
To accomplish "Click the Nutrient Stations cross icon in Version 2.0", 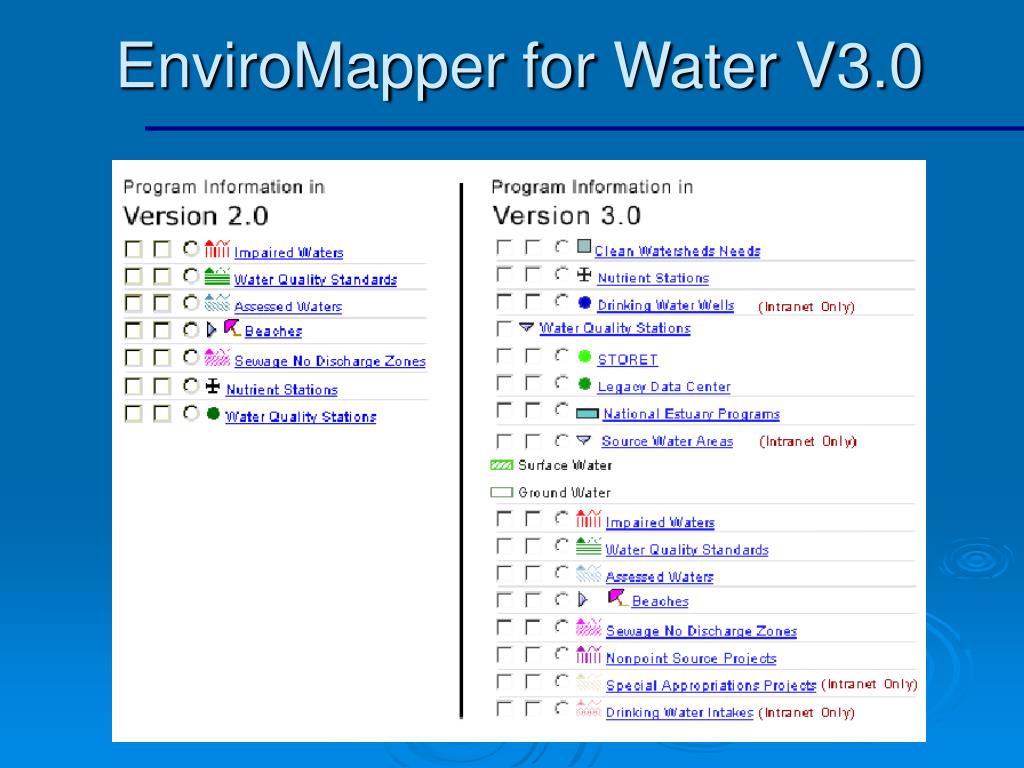I will point(213,386).
